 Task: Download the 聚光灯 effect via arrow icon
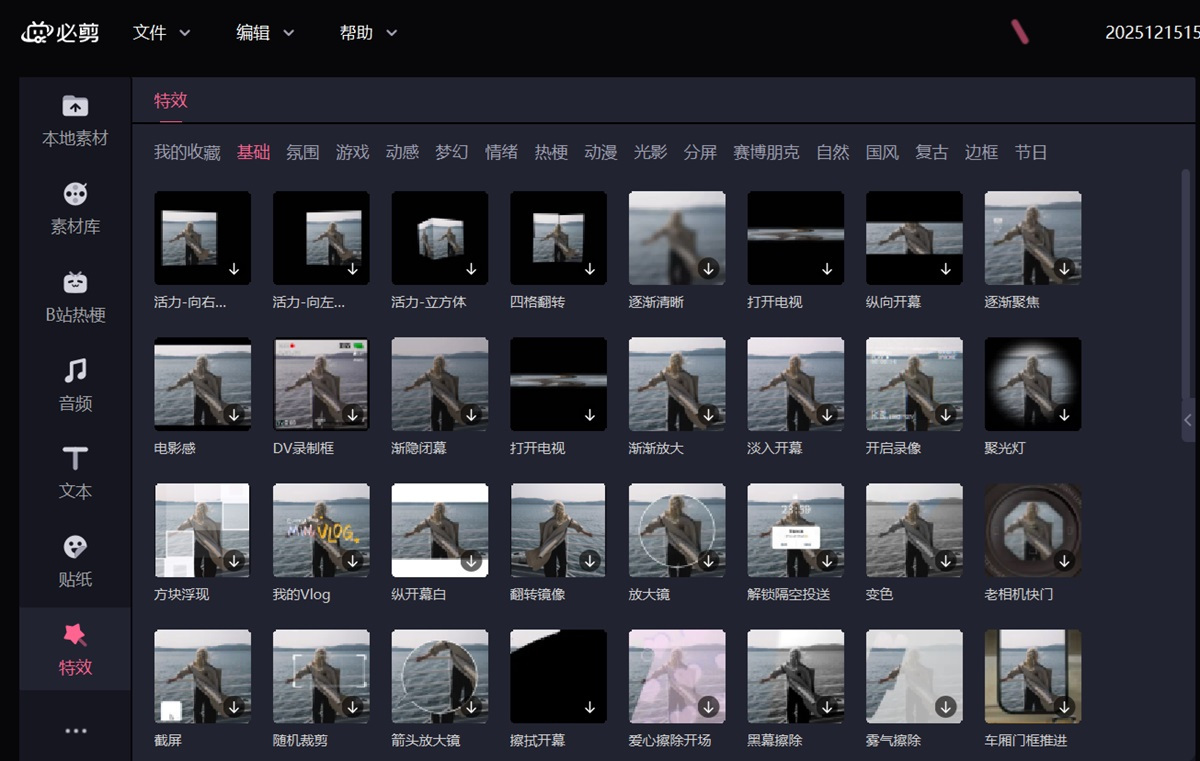(1064, 415)
